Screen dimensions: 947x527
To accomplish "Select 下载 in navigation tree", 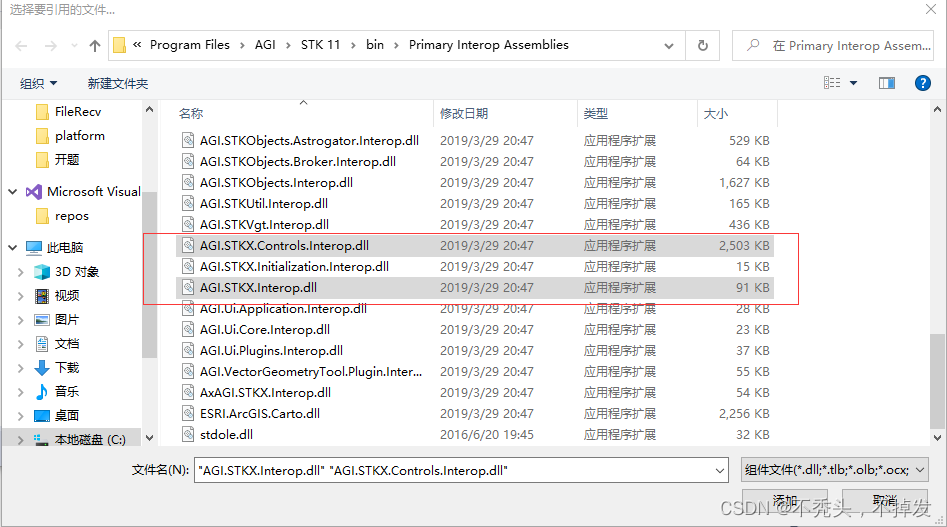I will pos(66,368).
